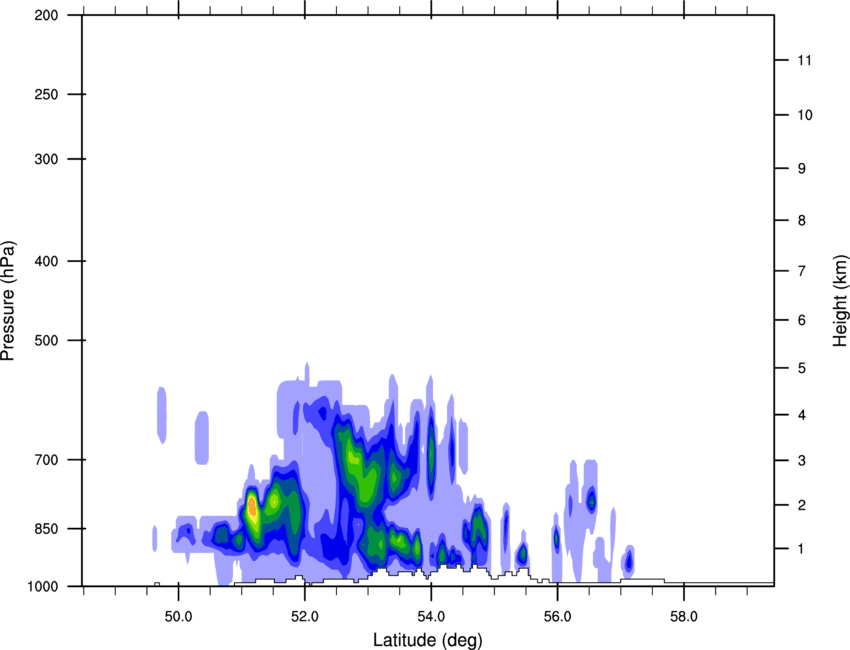Select the 6 km height tick label
850x650 pixels.
799,320
